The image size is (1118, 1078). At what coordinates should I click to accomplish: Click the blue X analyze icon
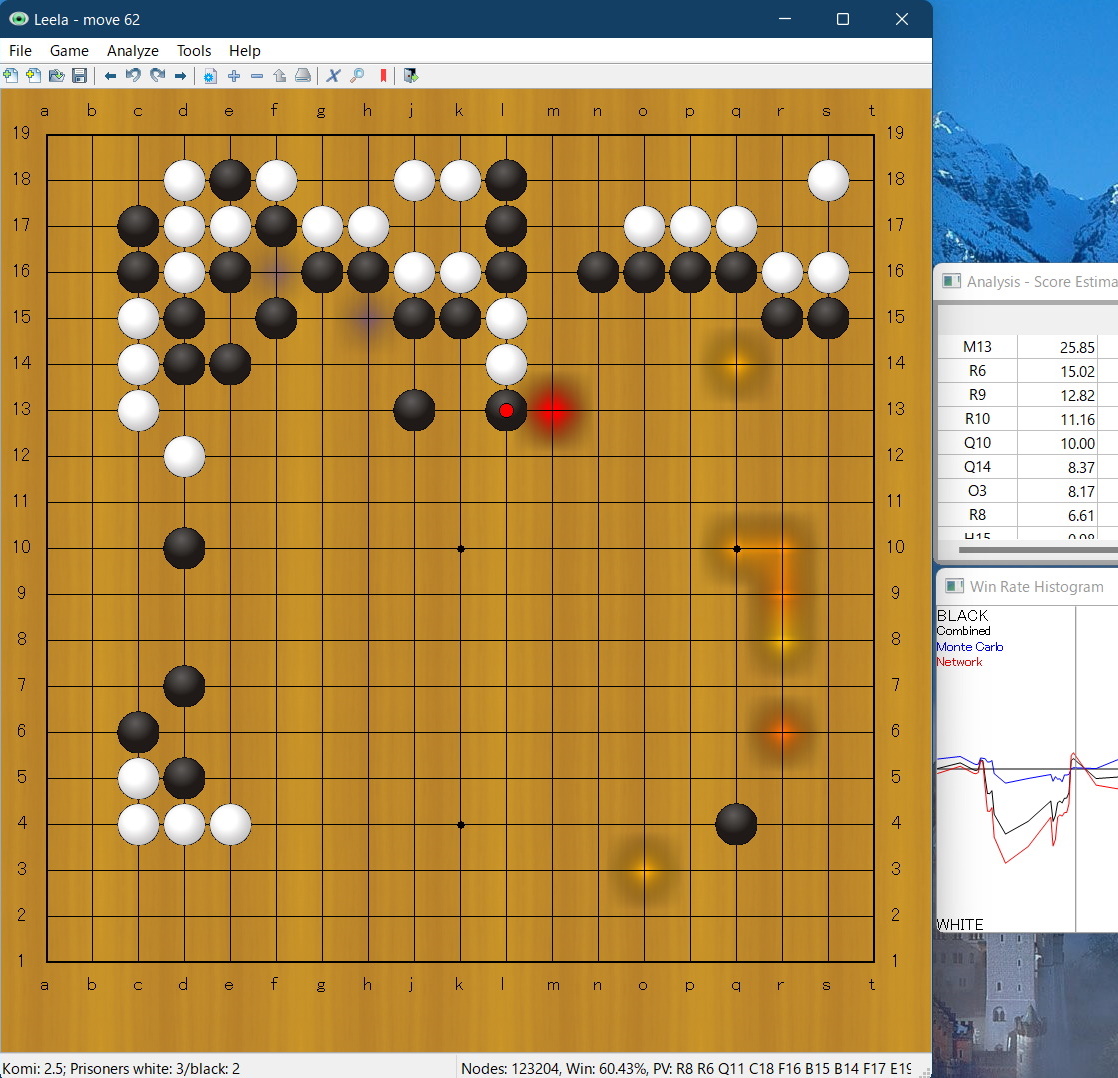tap(333, 76)
